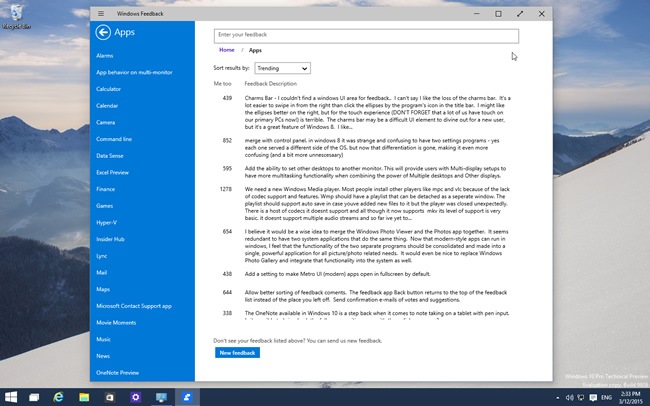Screen dimensions: 650x406
Task: Open the Movie Moments category
Action: (x=116, y=322)
